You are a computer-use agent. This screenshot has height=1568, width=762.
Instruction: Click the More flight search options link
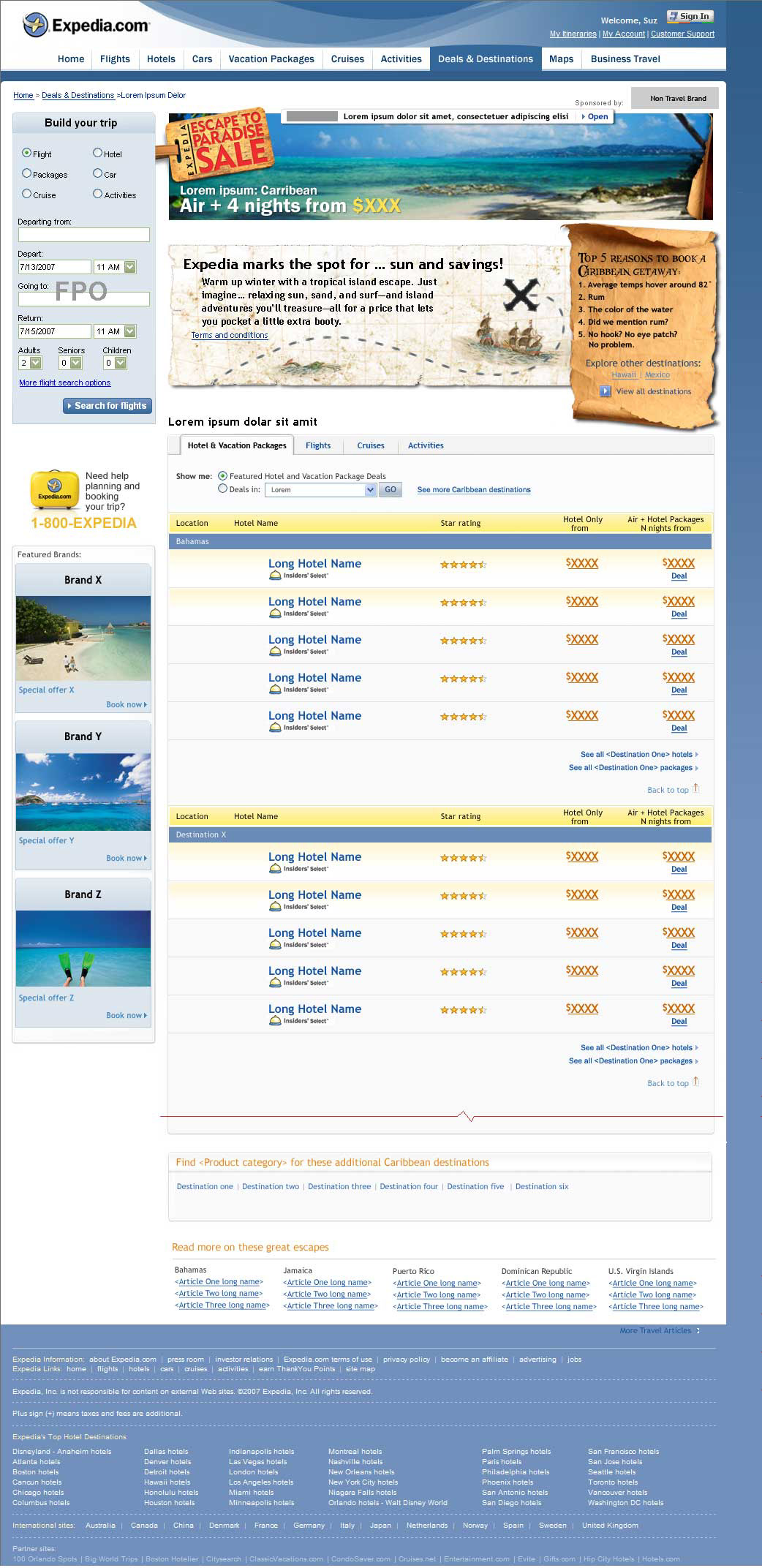65,382
